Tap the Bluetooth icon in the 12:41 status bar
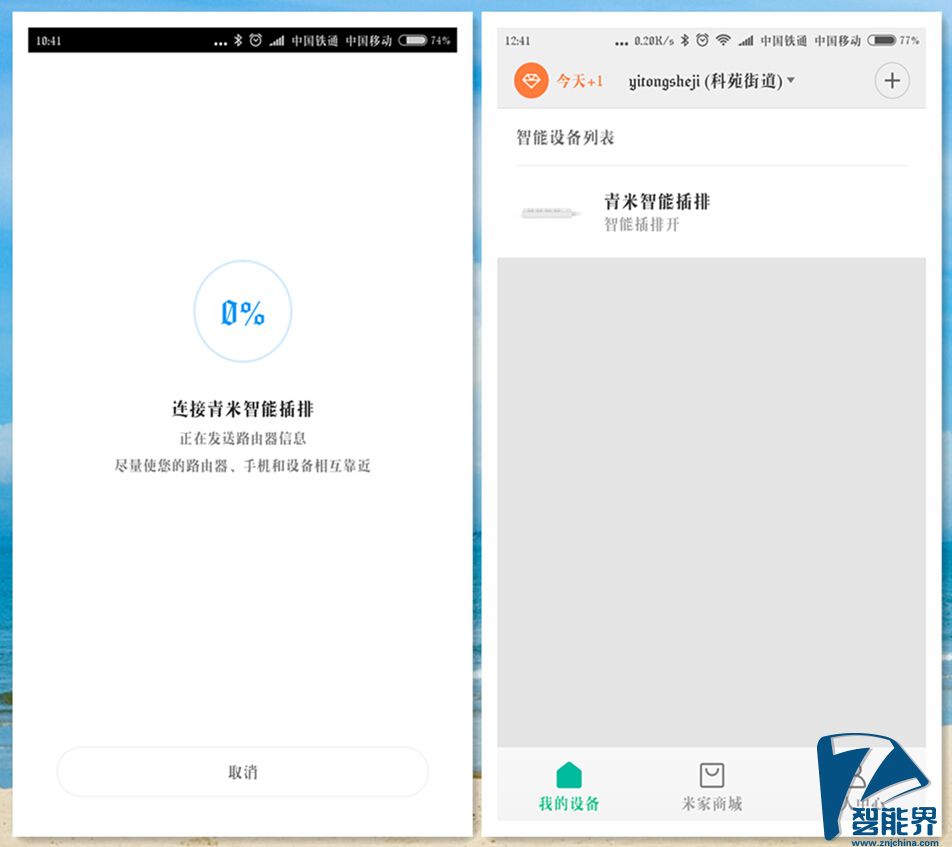The height and width of the screenshot is (847, 952). click(684, 40)
